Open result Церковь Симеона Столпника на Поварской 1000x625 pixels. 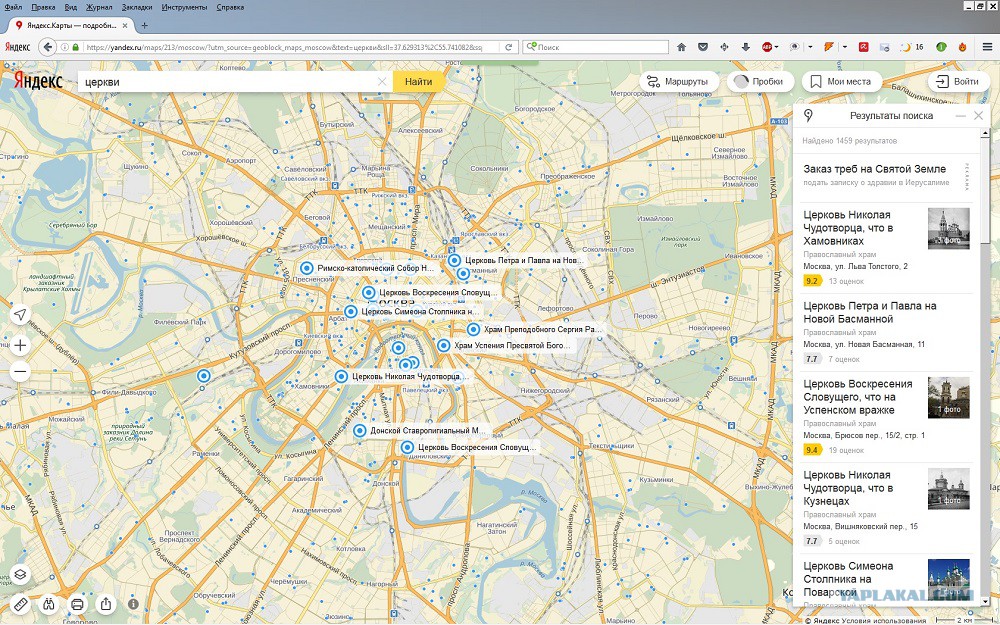(x=848, y=578)
